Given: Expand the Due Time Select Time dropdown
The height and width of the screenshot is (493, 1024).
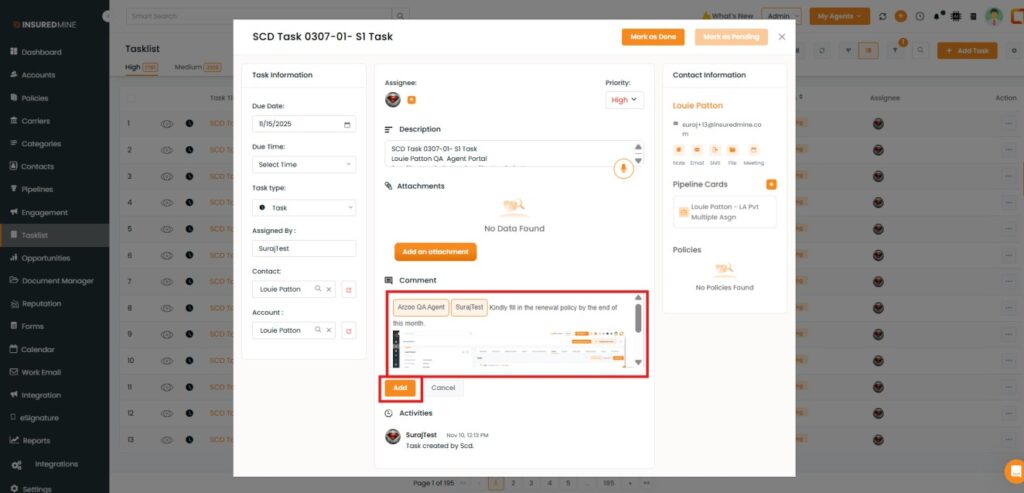Looking at the screenshot, I should tap(304, 164).
